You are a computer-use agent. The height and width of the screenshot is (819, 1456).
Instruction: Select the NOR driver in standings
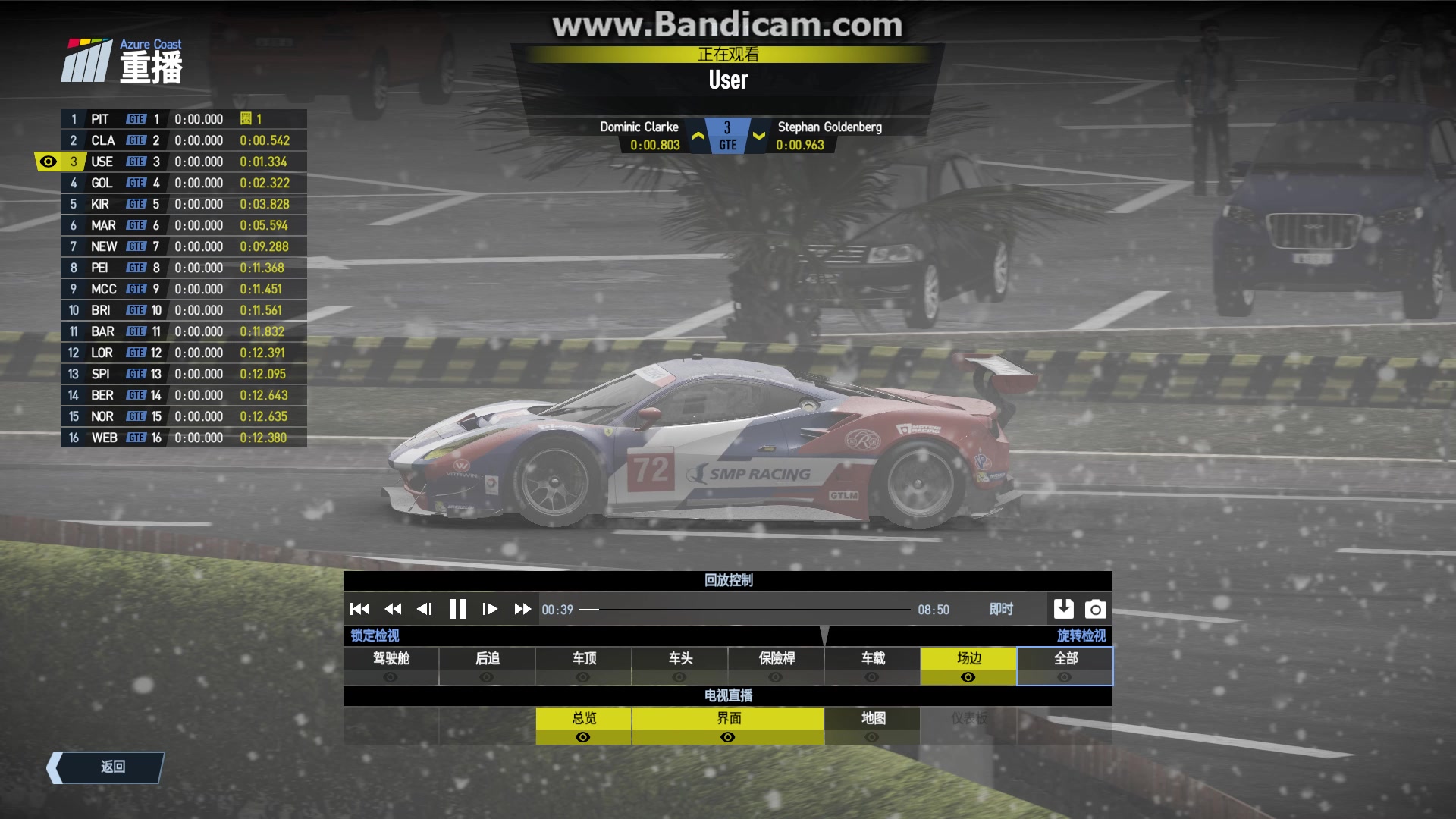(x=184, y=416)
